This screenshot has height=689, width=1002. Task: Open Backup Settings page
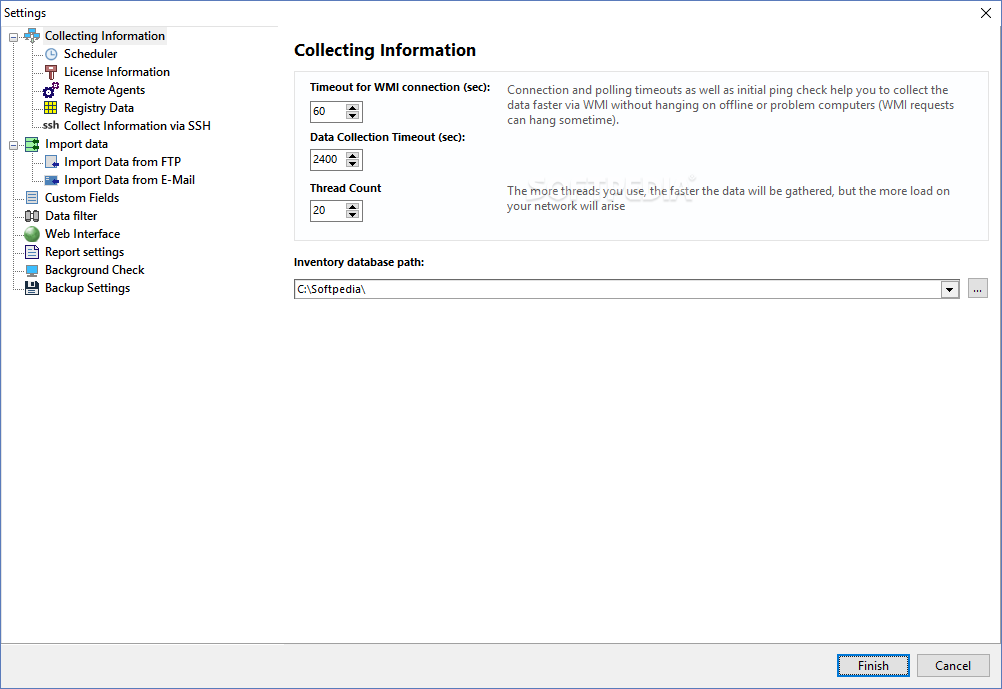(88, 288)
